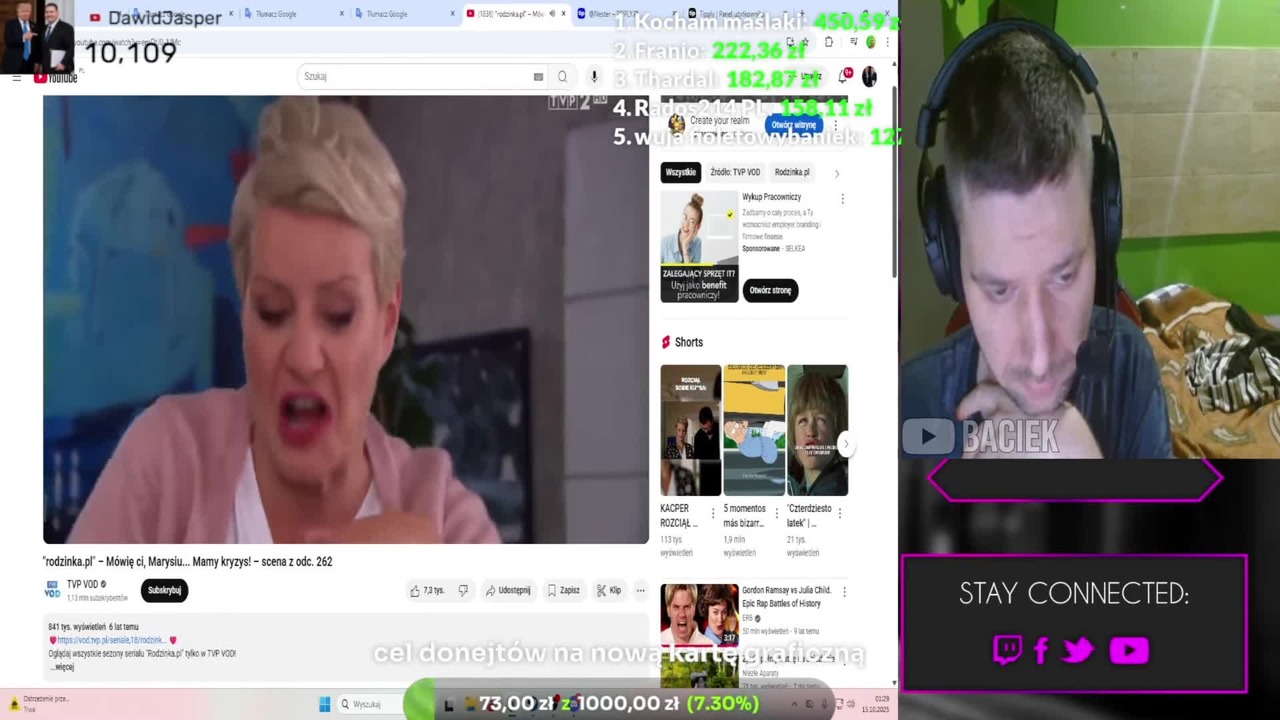This screenshot has height=720, width=1280.
Task: Expand next filter chips arrow
Action: pos(837,173)
